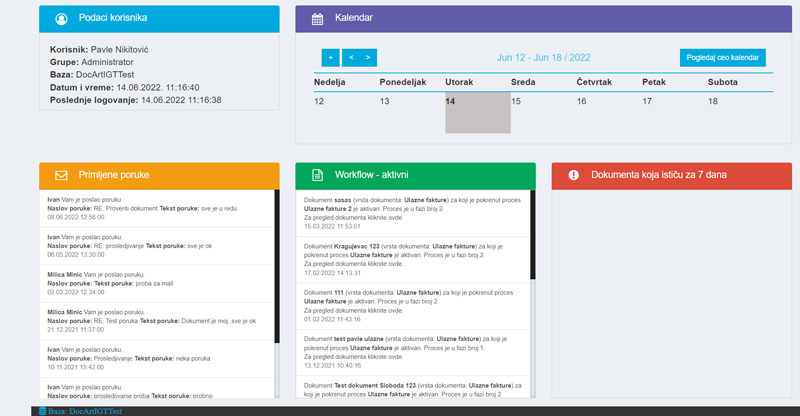Click the exclamation warning icon in Dokumenta header
The width and height of the screenshot is (800, 416).
(x=573, y=175)
